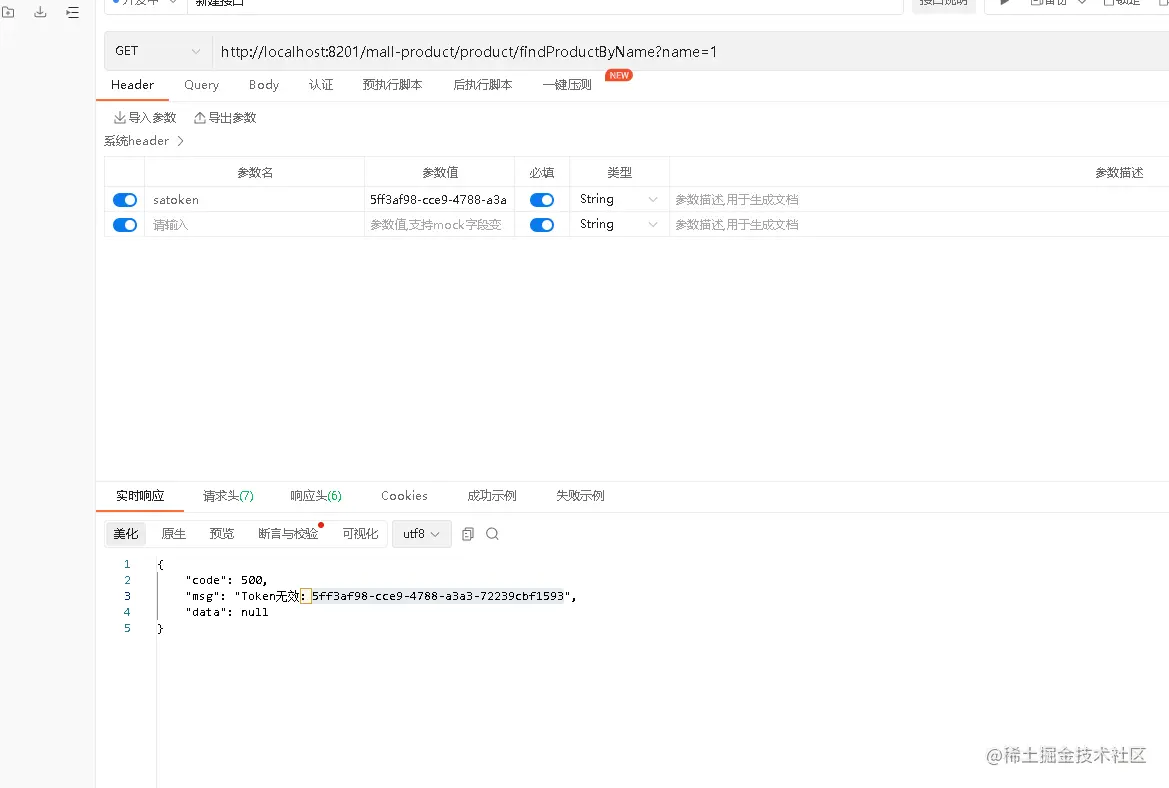Click the download icon in left sidebar
Viewport: 1169px width, 788px height.
point(39,12)
